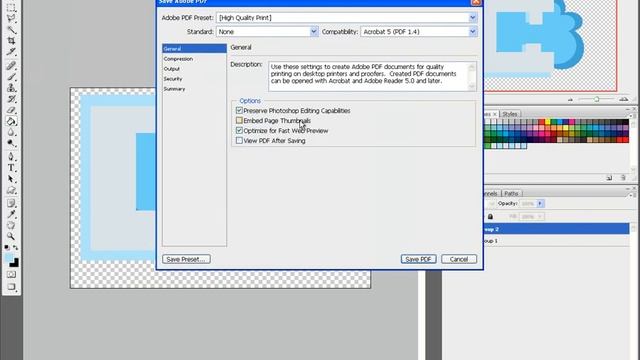Viewport: 640px width, 360px height.
Task: Select the Blur tool
Action: coord(11,132)
